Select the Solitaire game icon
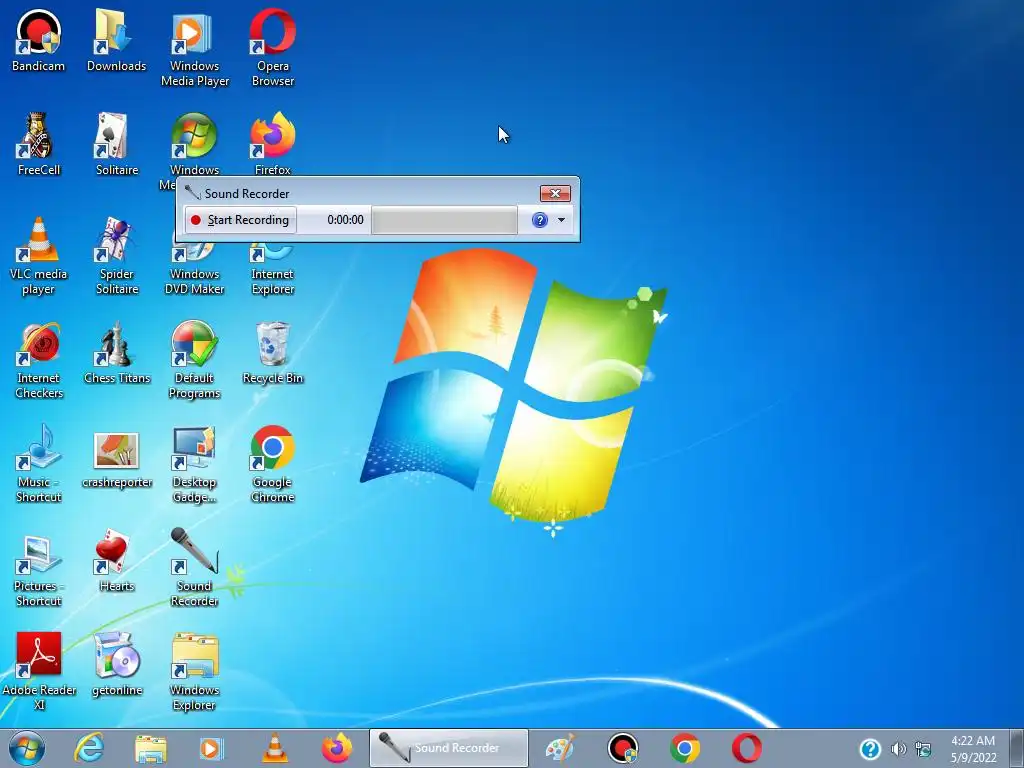This screenshot has height=768, width=1024. [x=116, y=144]
